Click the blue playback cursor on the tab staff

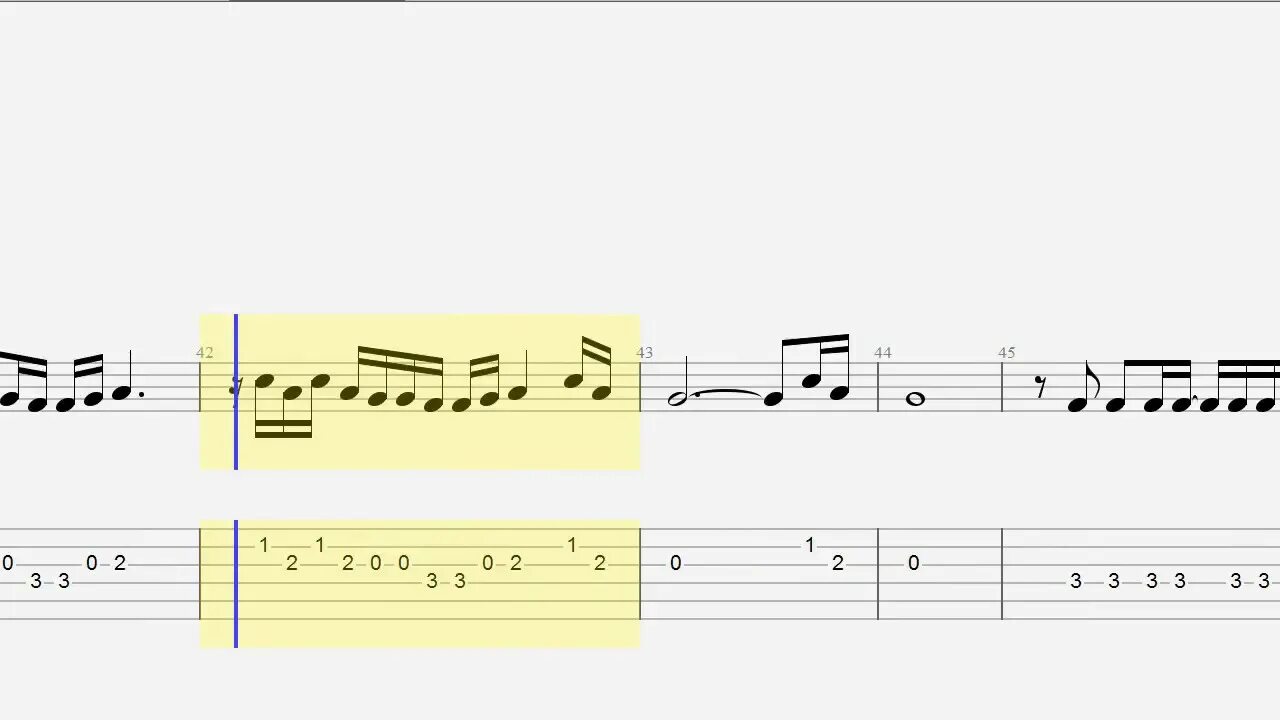coord(236,584)
